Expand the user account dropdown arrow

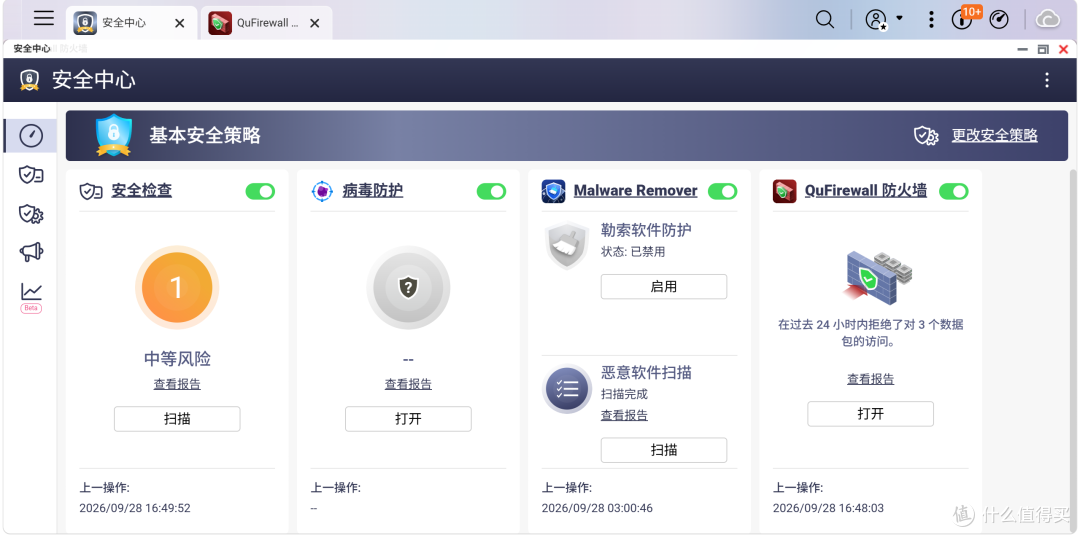pos(900,18)
